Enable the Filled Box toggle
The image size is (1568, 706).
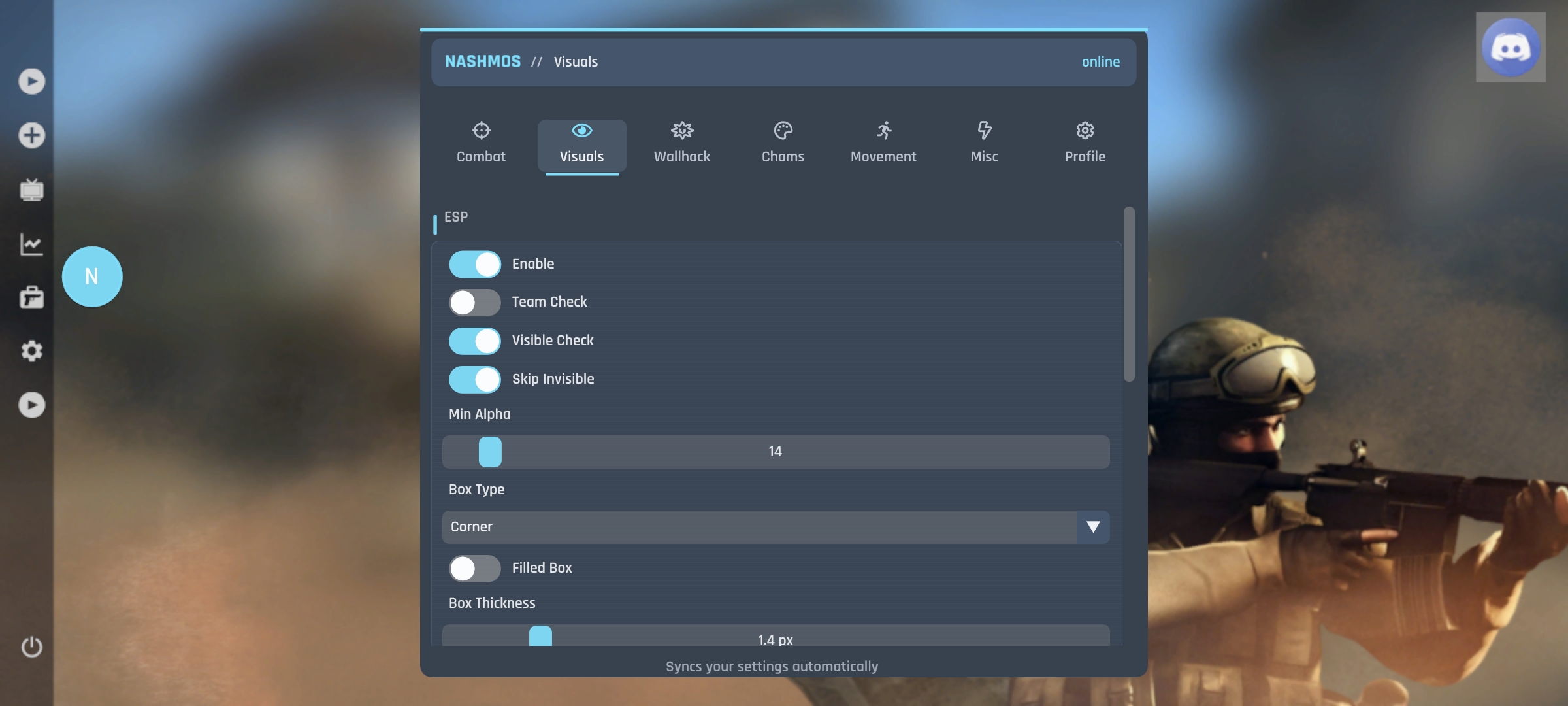pos(475,568)
